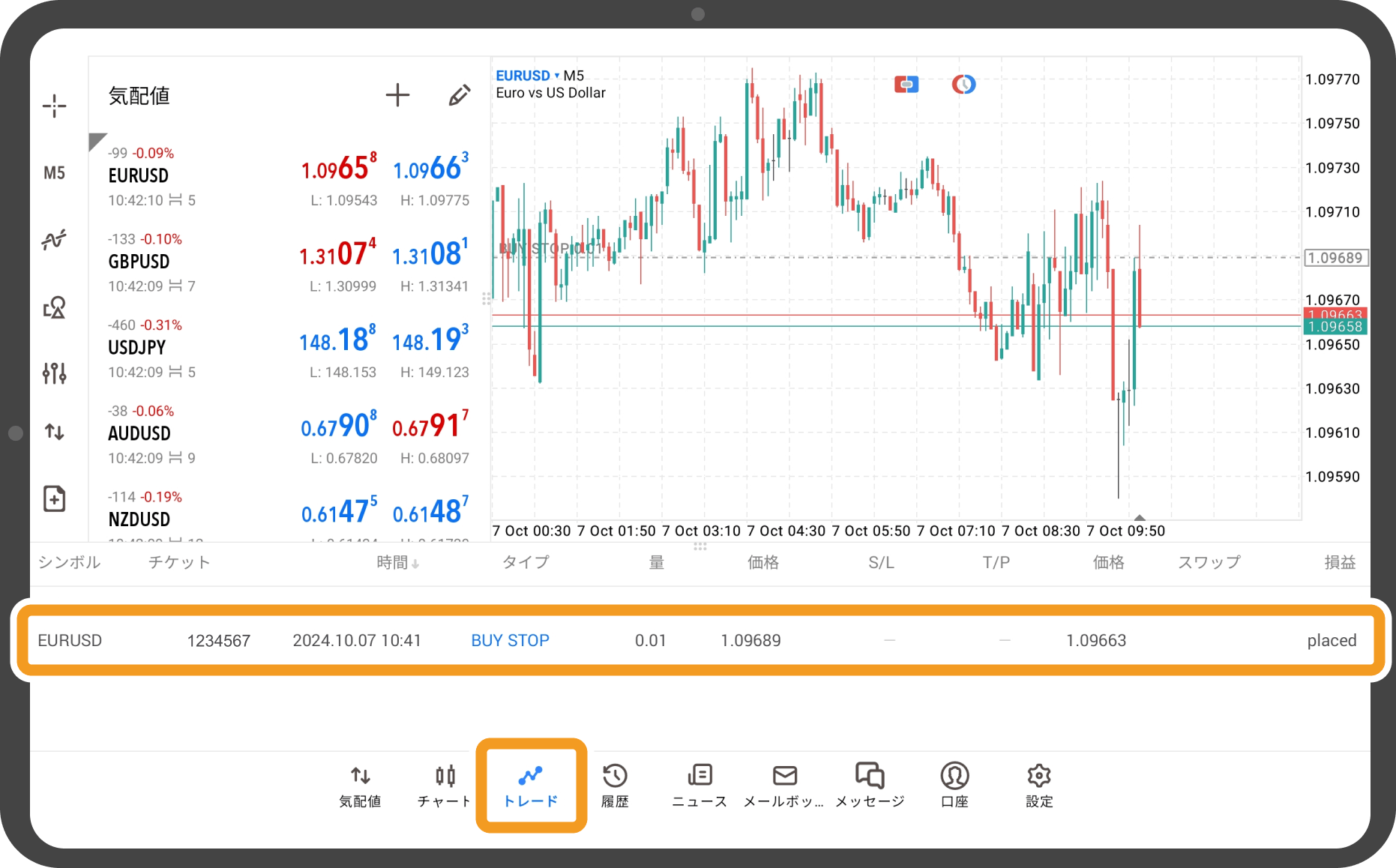Screen dimensions: 1396x868
Task: Open the indicators icon in sidebar
Action: click(x=54, y=240)
